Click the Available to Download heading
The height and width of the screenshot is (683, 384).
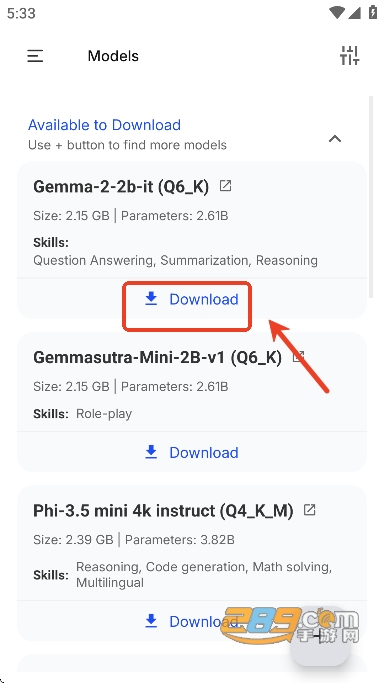[104, 125]
